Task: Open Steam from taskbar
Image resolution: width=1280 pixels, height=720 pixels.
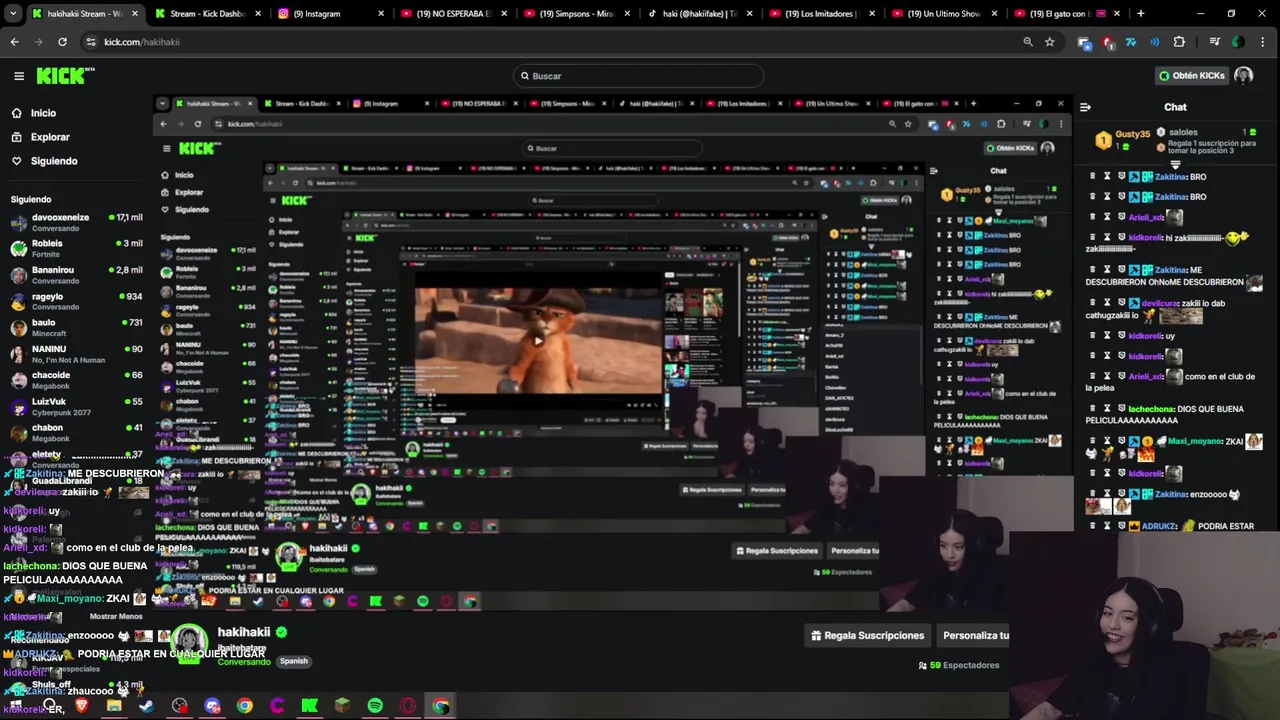Action: (x=147, y=706)
